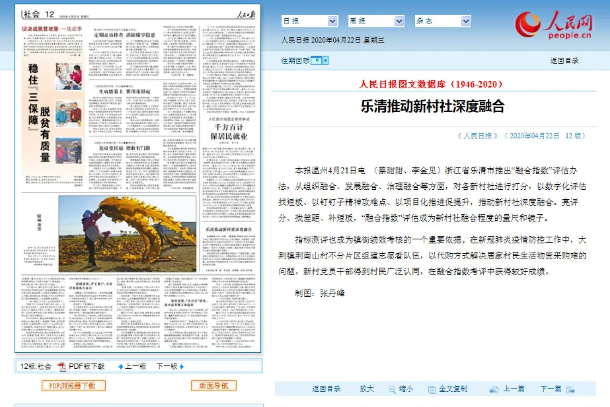Click the diamond arrow before 上一版

click(x=121, y=367)
